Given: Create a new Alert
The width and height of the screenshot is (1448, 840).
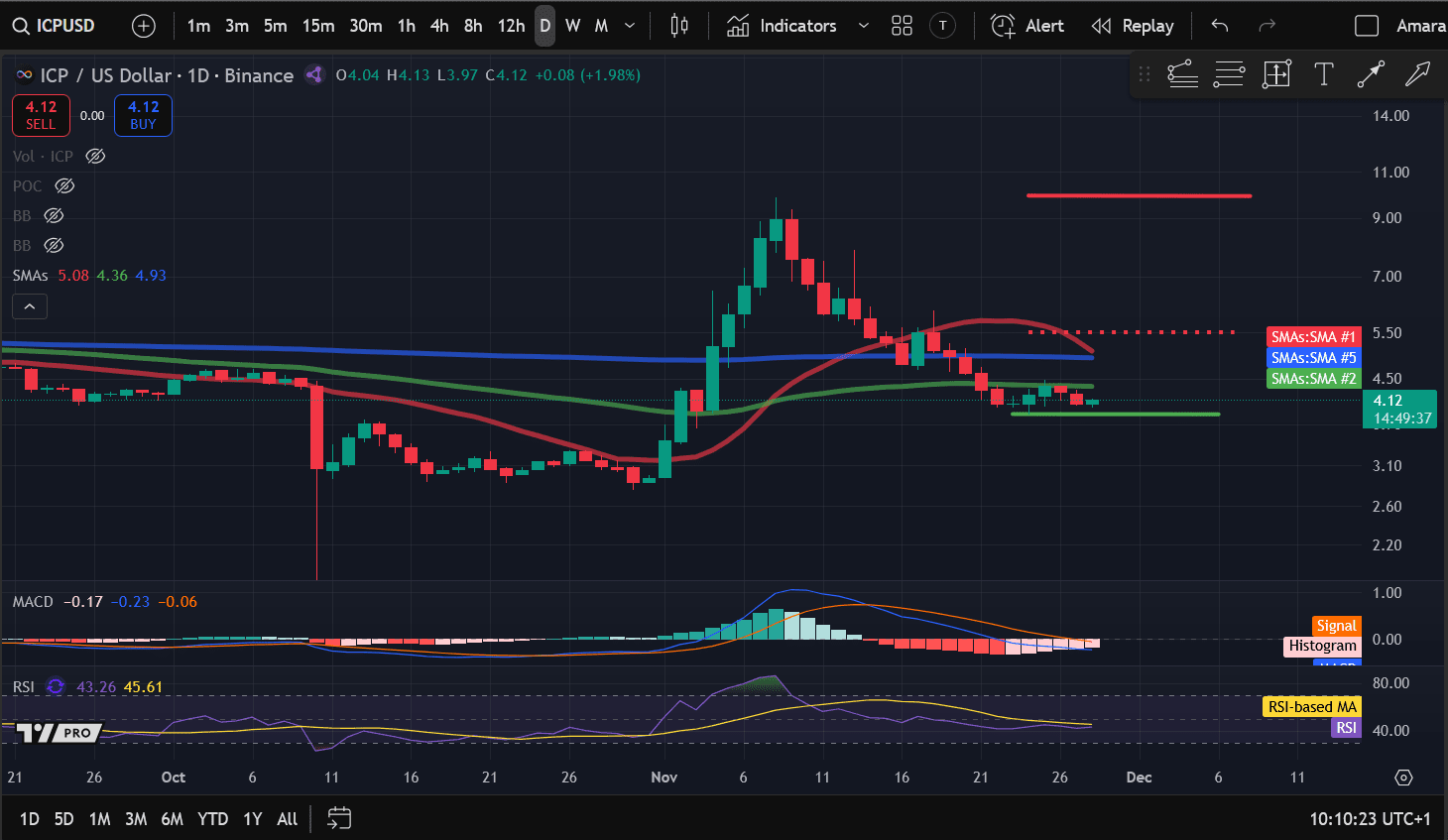Looking at the screenshot, I should 1027,26.
